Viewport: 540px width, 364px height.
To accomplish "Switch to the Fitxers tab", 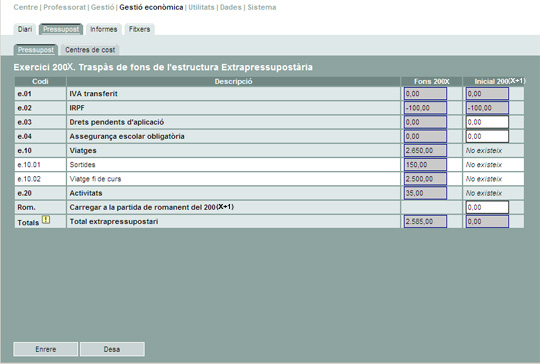I will (x=139, y=29).
